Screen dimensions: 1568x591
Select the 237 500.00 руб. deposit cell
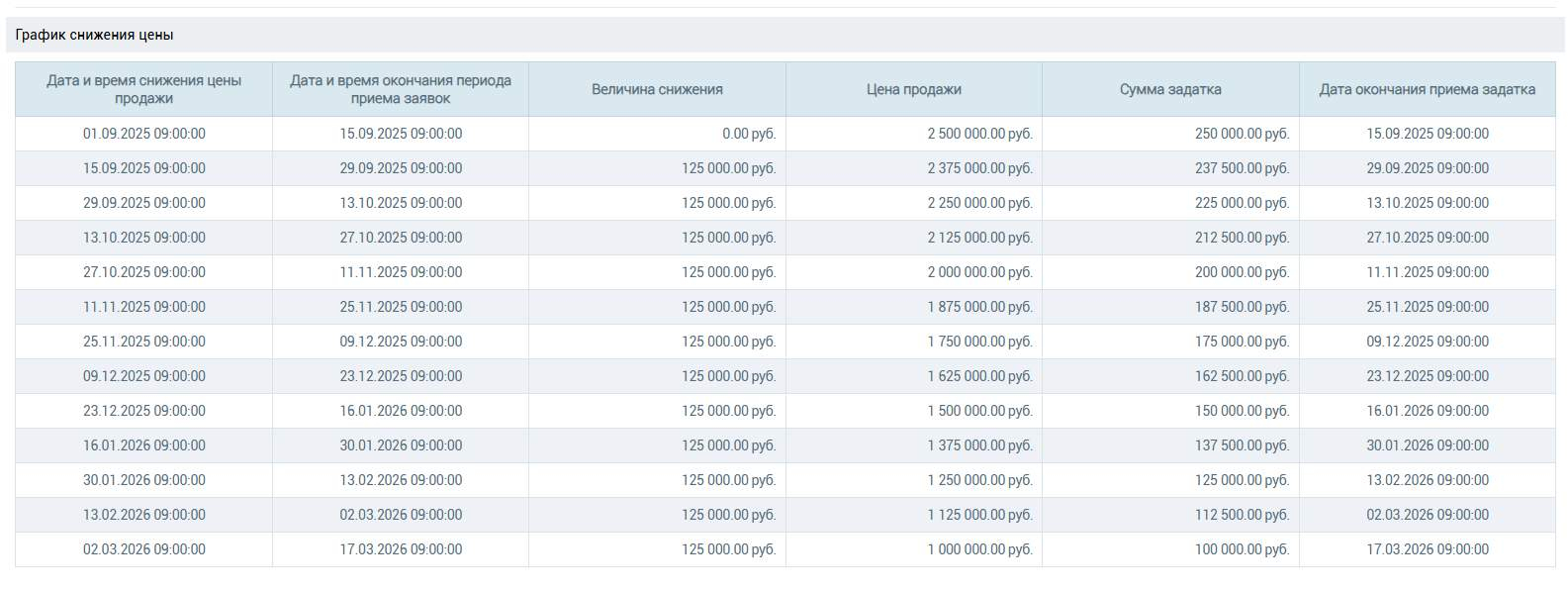[x=1242, y=168]
